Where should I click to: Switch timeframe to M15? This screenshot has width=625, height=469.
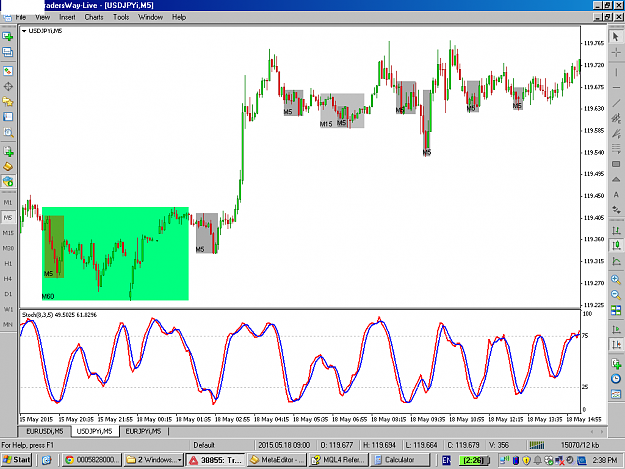(x=8, y=233)
